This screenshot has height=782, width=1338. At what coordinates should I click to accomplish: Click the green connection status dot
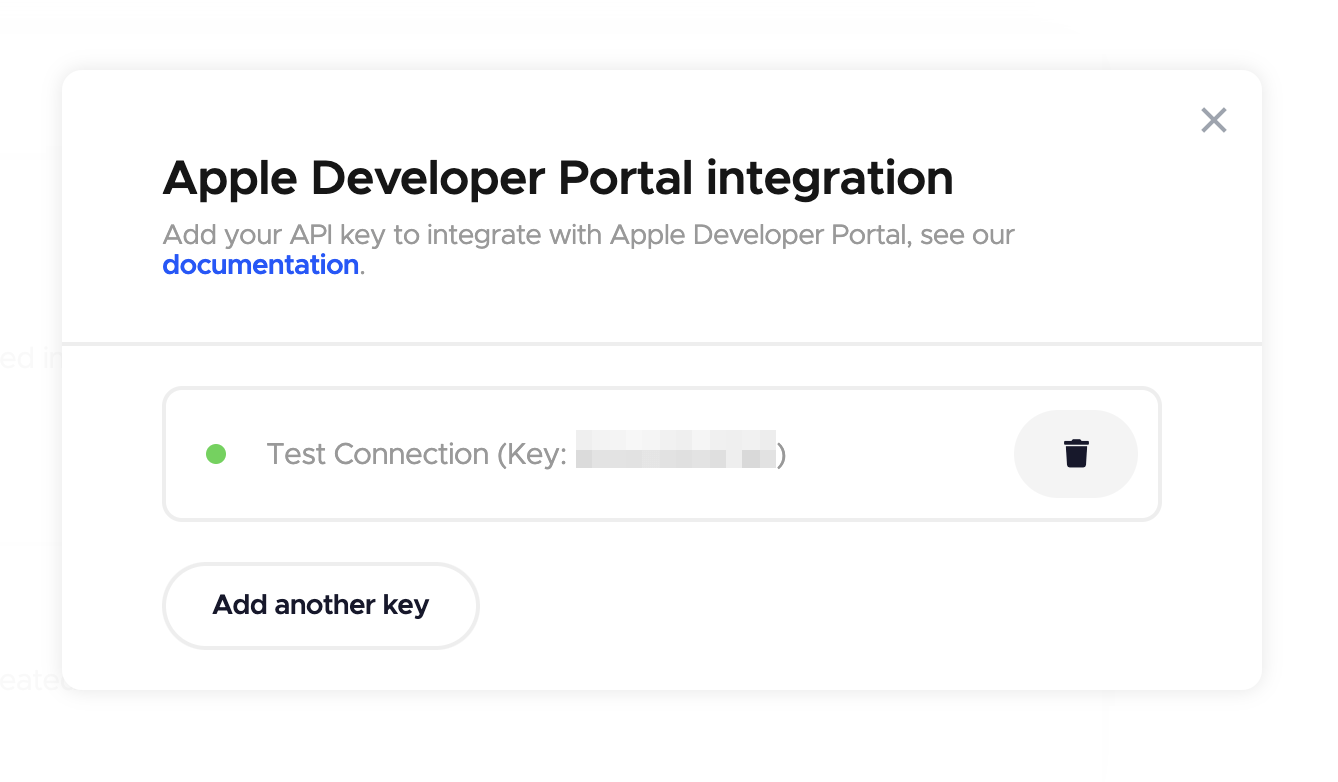216,454
